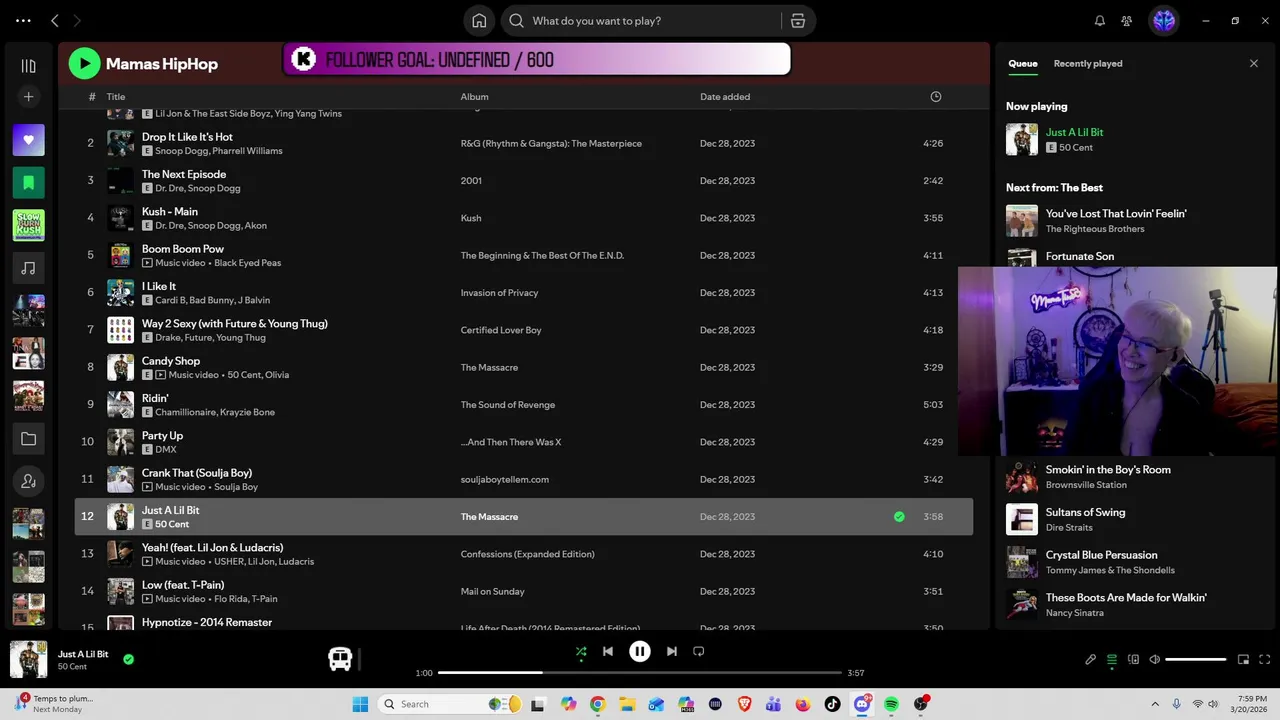Open Your Episodes bookmark tile
This screenshot has width=1280, height=720.
[x=28, y=183]
